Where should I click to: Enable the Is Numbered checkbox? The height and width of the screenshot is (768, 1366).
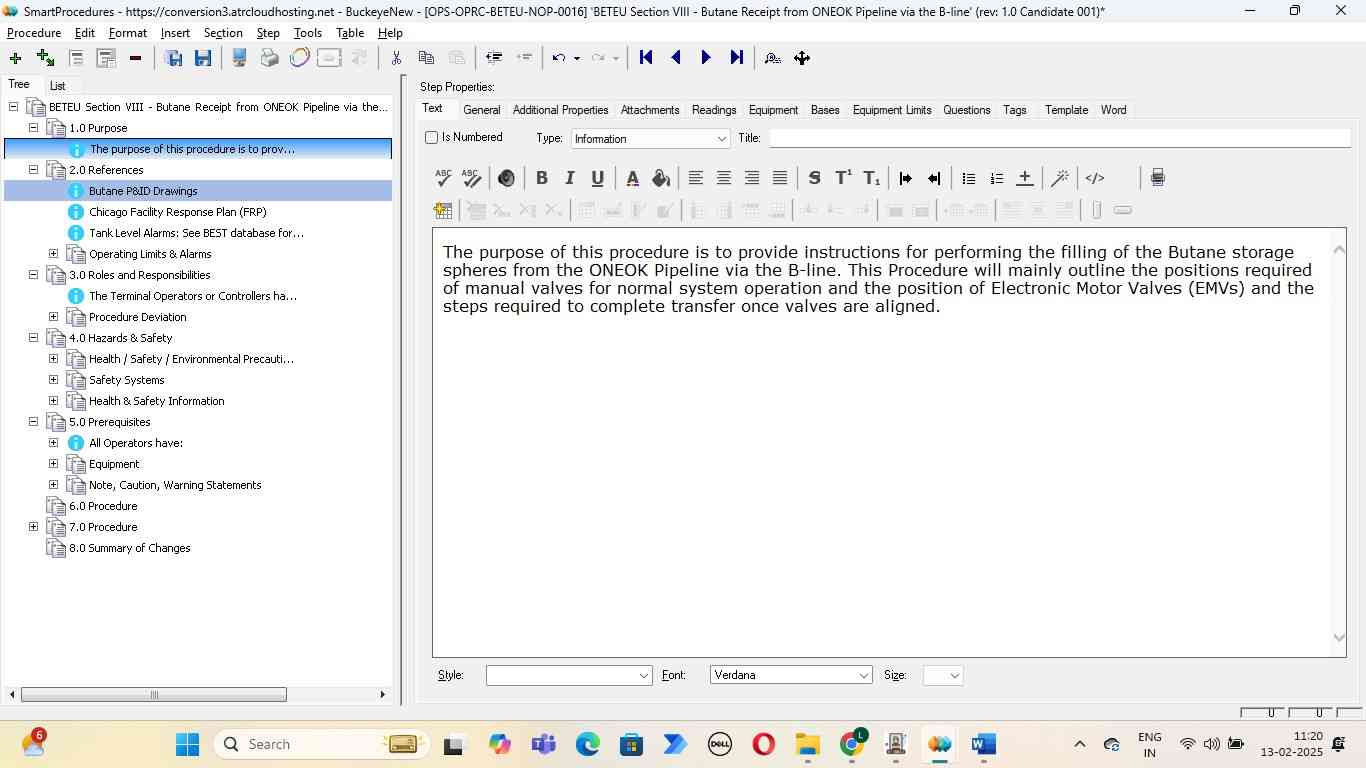click(x=432, y=137)
